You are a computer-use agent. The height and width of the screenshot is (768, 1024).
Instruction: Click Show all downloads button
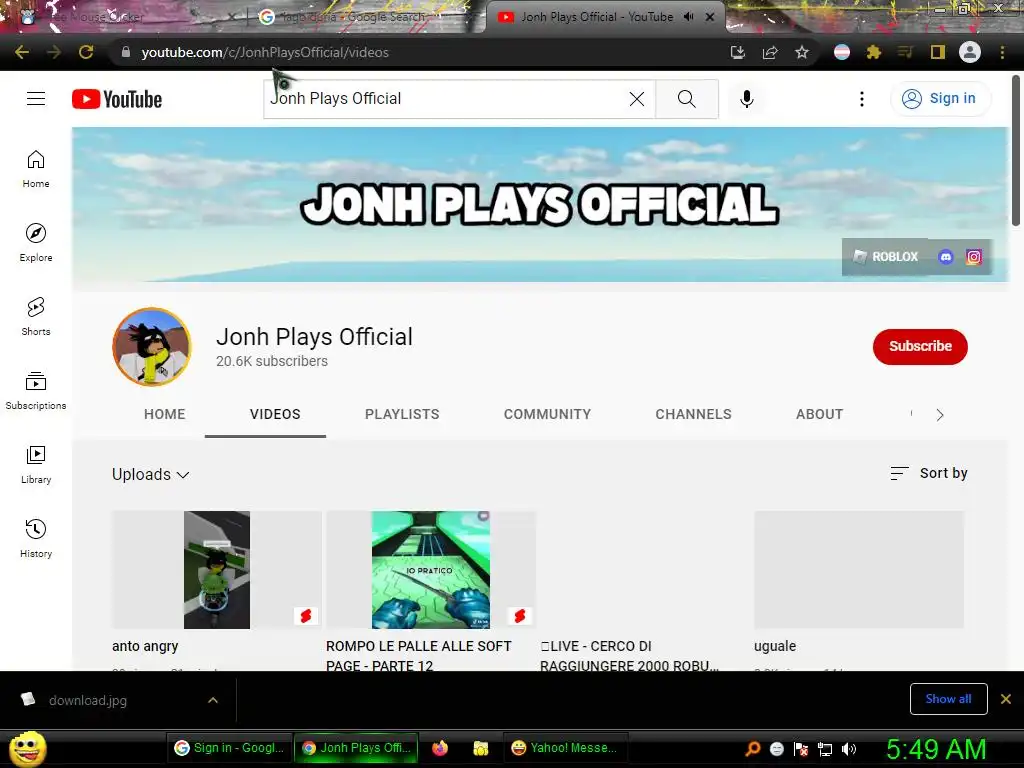[948, 699]
